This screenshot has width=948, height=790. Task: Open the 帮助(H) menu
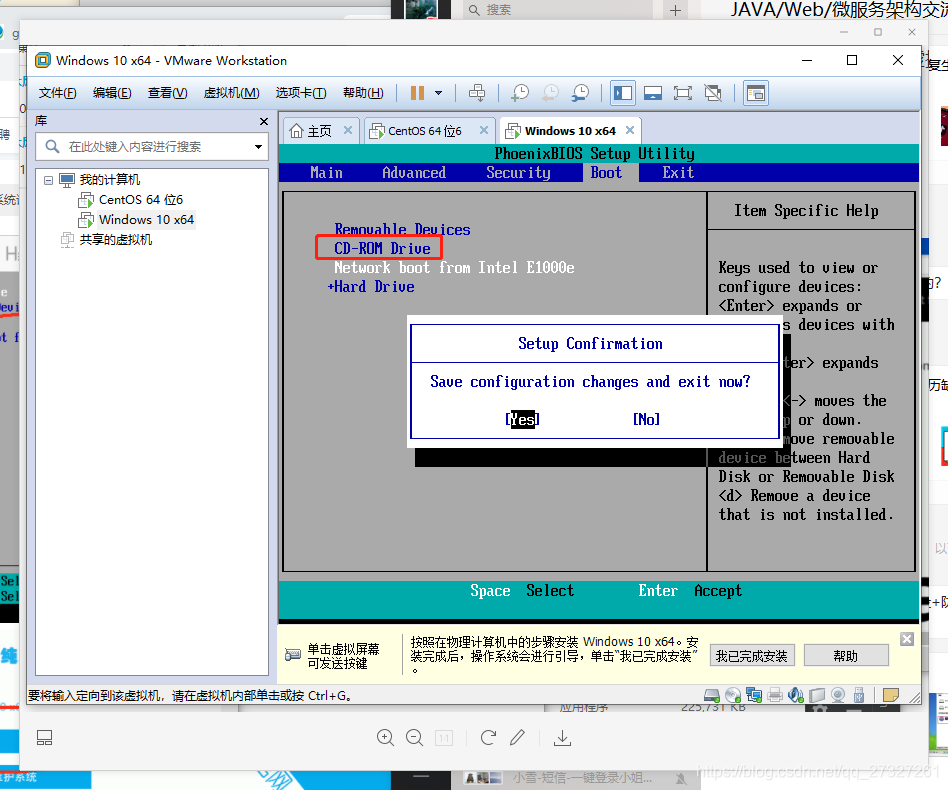[x=363, y=93]
